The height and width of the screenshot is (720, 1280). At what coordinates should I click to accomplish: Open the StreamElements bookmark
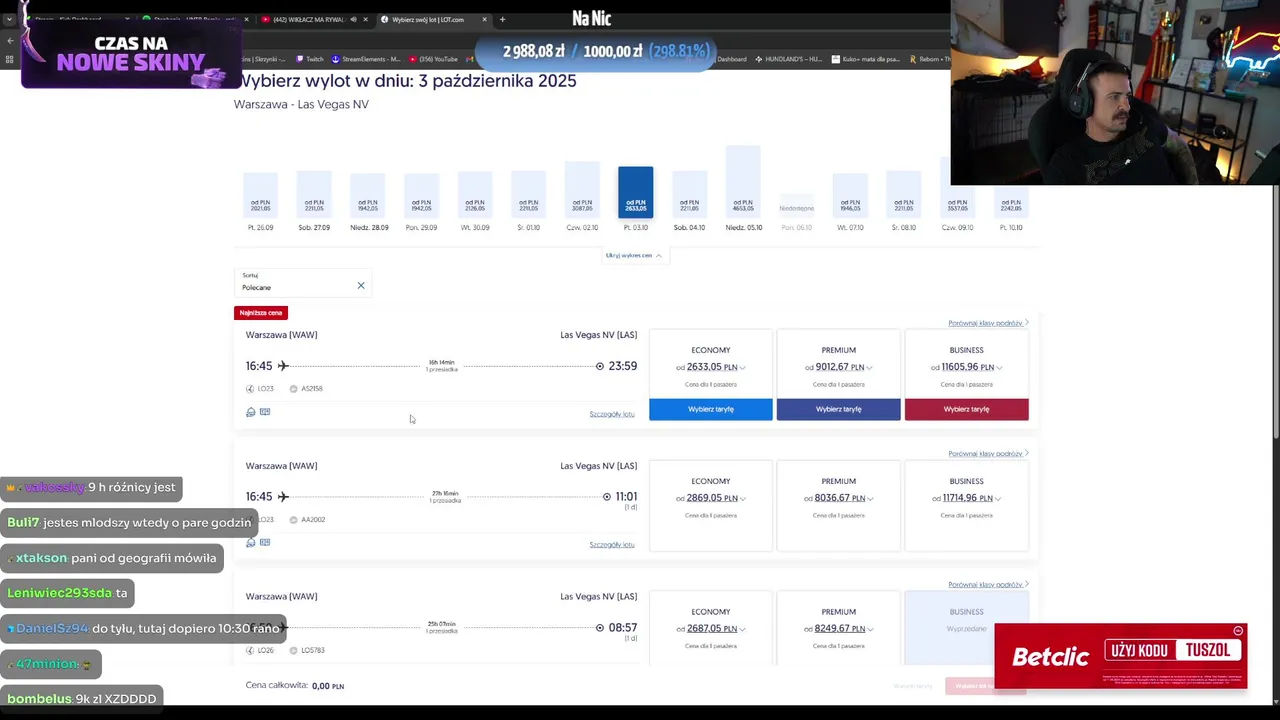click(366, 59)
